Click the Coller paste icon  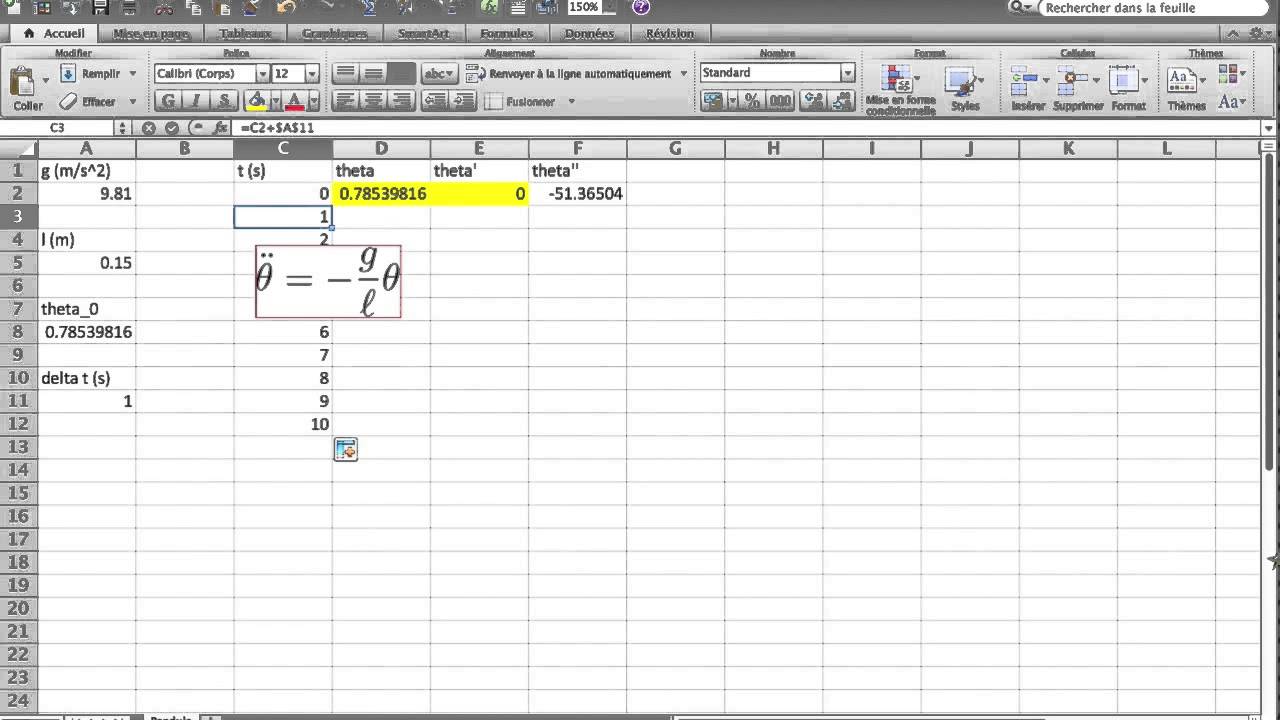(x=23, y=81)
